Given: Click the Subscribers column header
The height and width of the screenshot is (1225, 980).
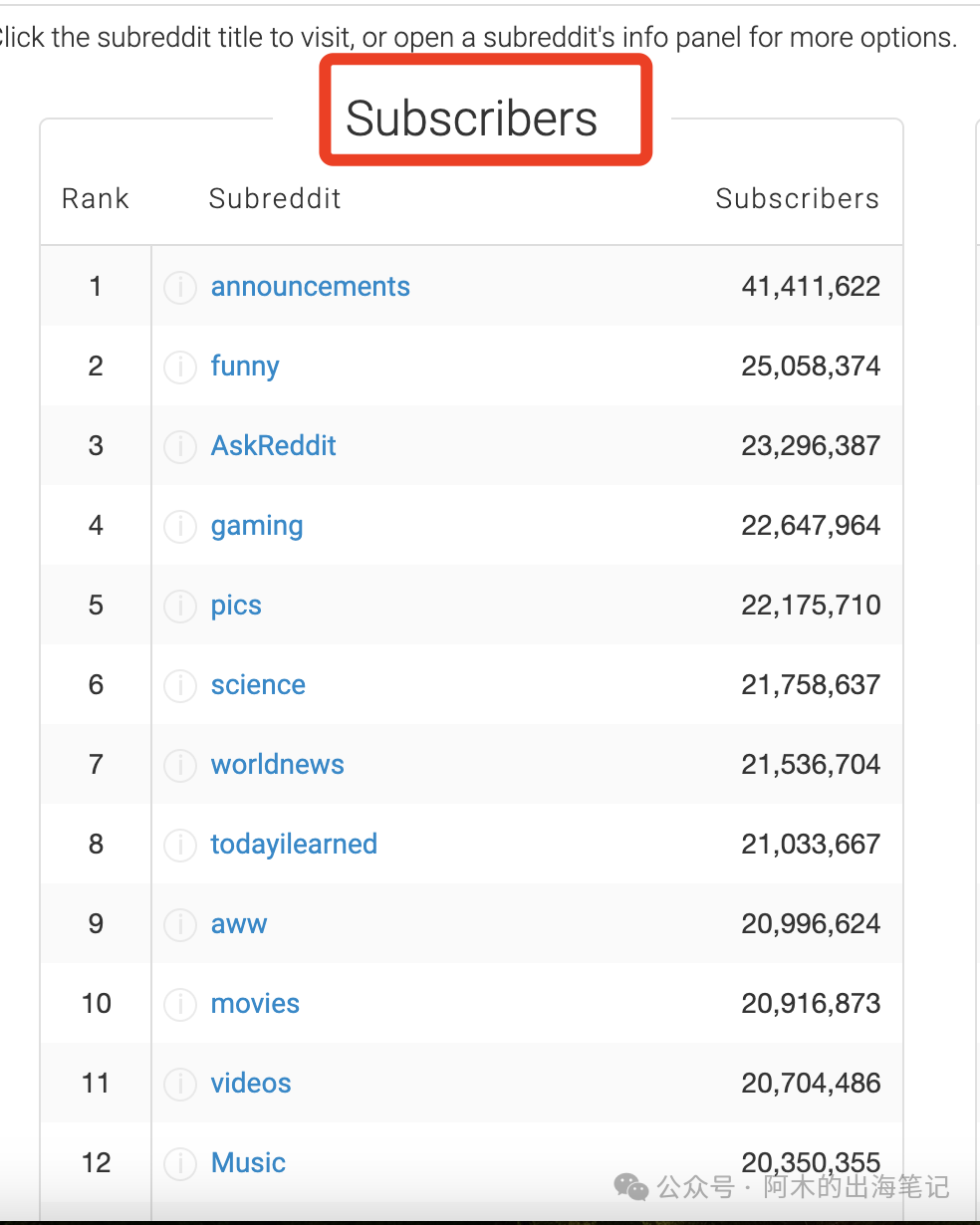Looking at the screenshot, I should [x=797, y=199].
